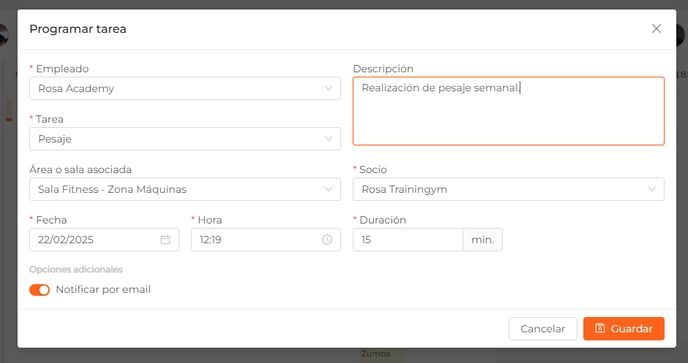This screenshot has height=363, width=688.
Task: Click the Opciones adicionales heading
Action: point(76,270)
